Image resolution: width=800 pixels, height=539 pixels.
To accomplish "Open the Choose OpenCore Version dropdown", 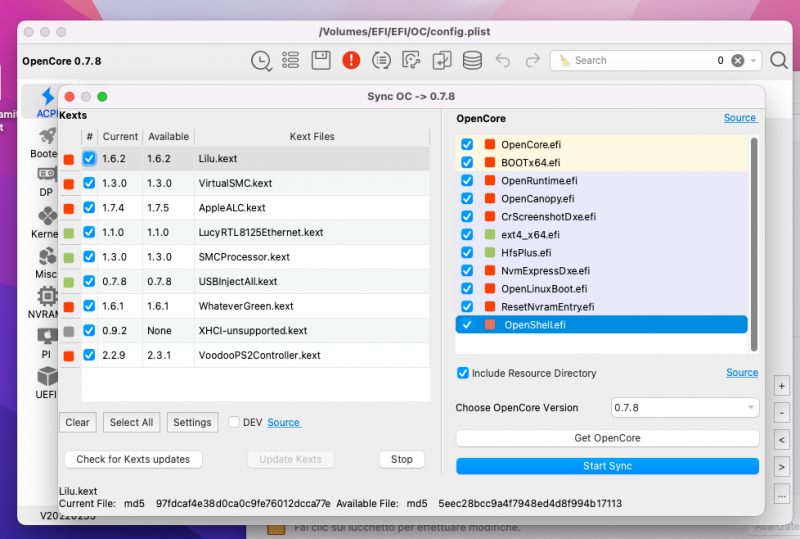I will 685,408.
